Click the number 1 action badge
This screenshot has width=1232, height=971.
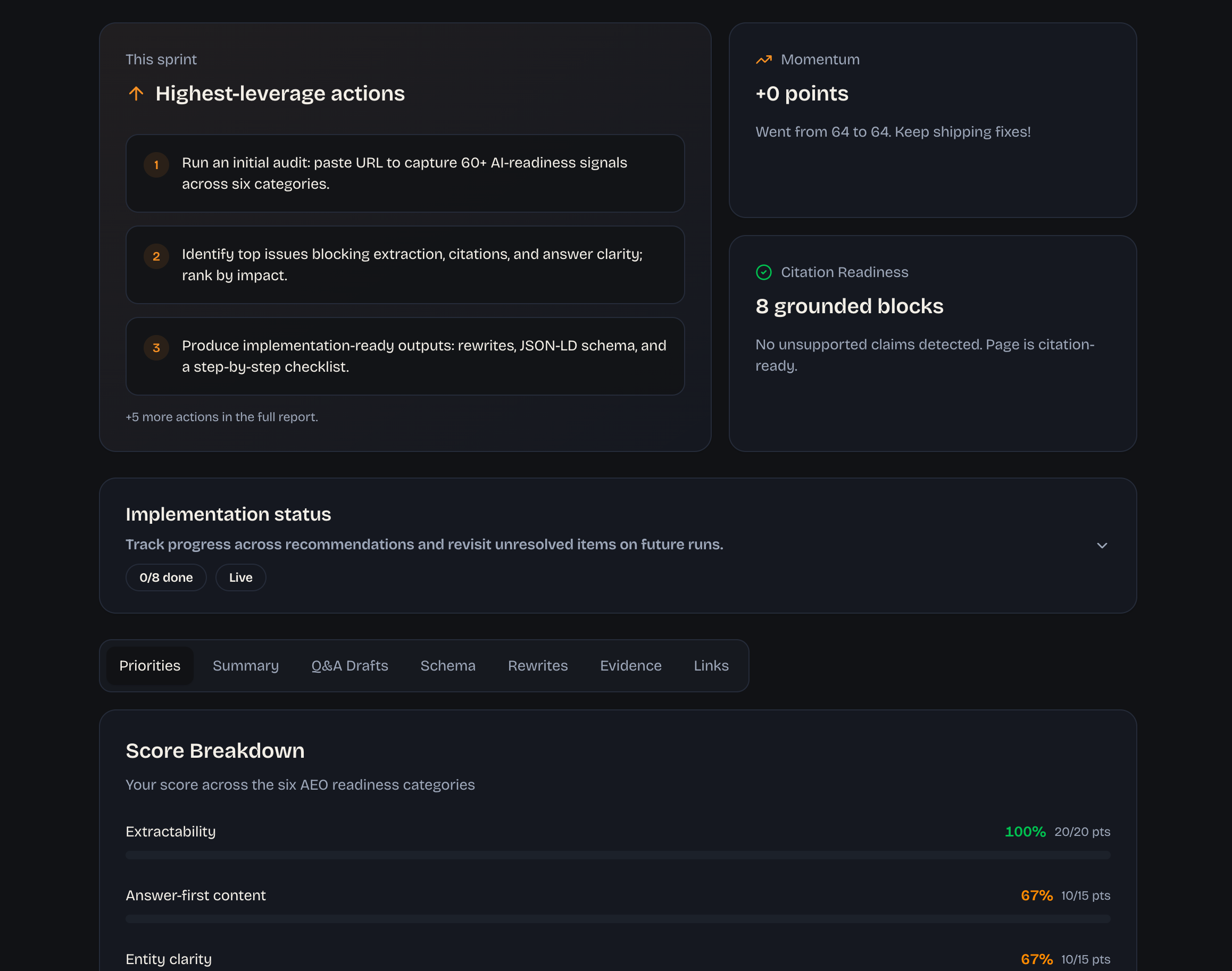click(156, 165)
